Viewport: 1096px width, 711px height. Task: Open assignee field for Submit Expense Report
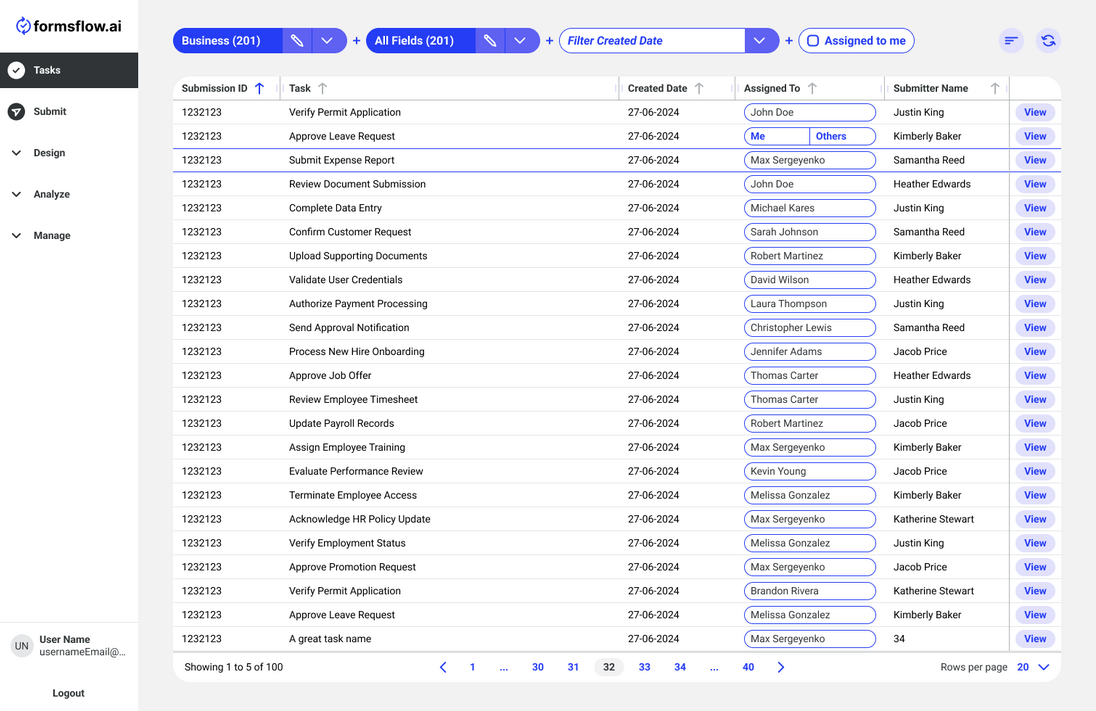(809, 160)
